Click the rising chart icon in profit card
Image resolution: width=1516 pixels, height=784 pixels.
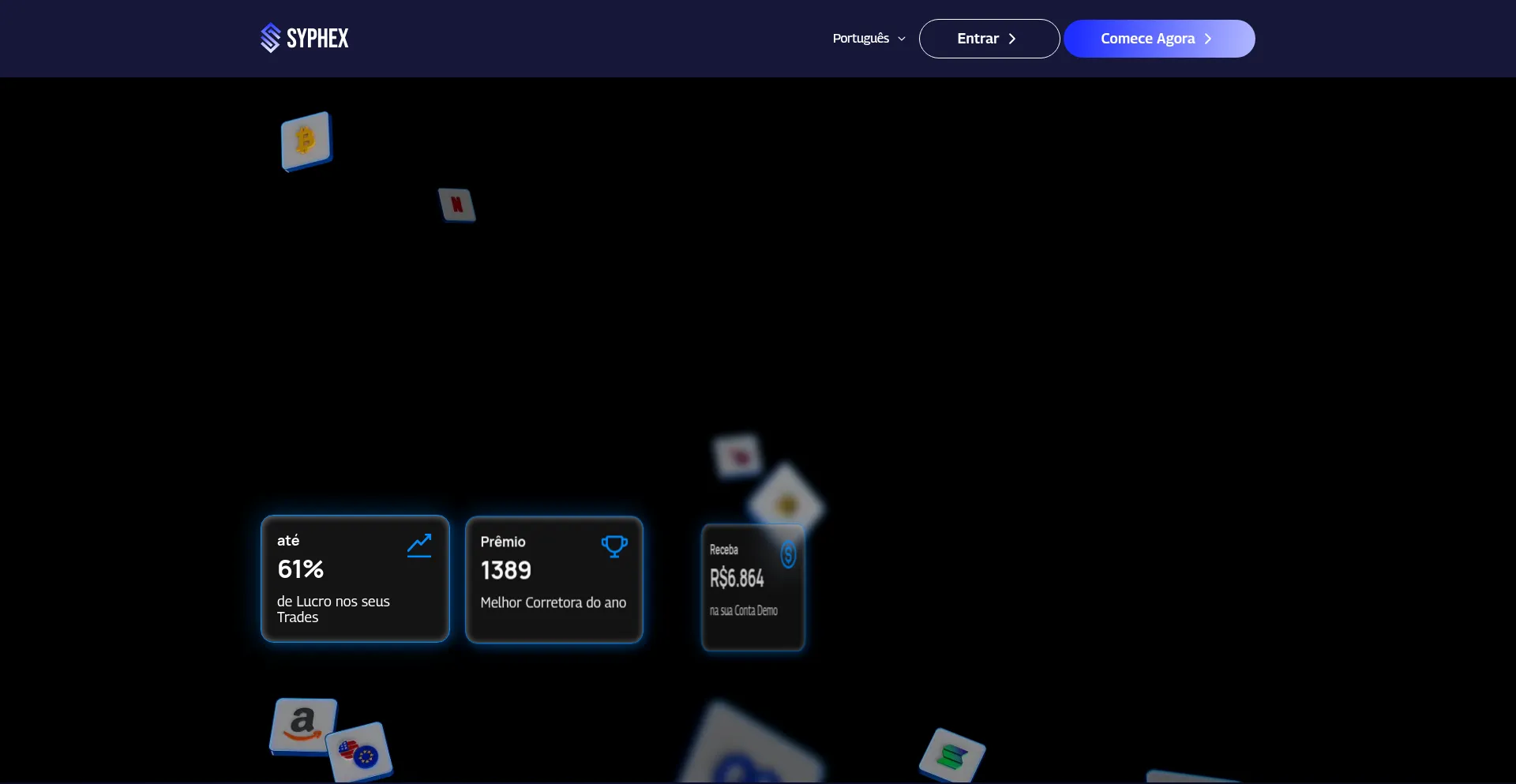(419, 546)
